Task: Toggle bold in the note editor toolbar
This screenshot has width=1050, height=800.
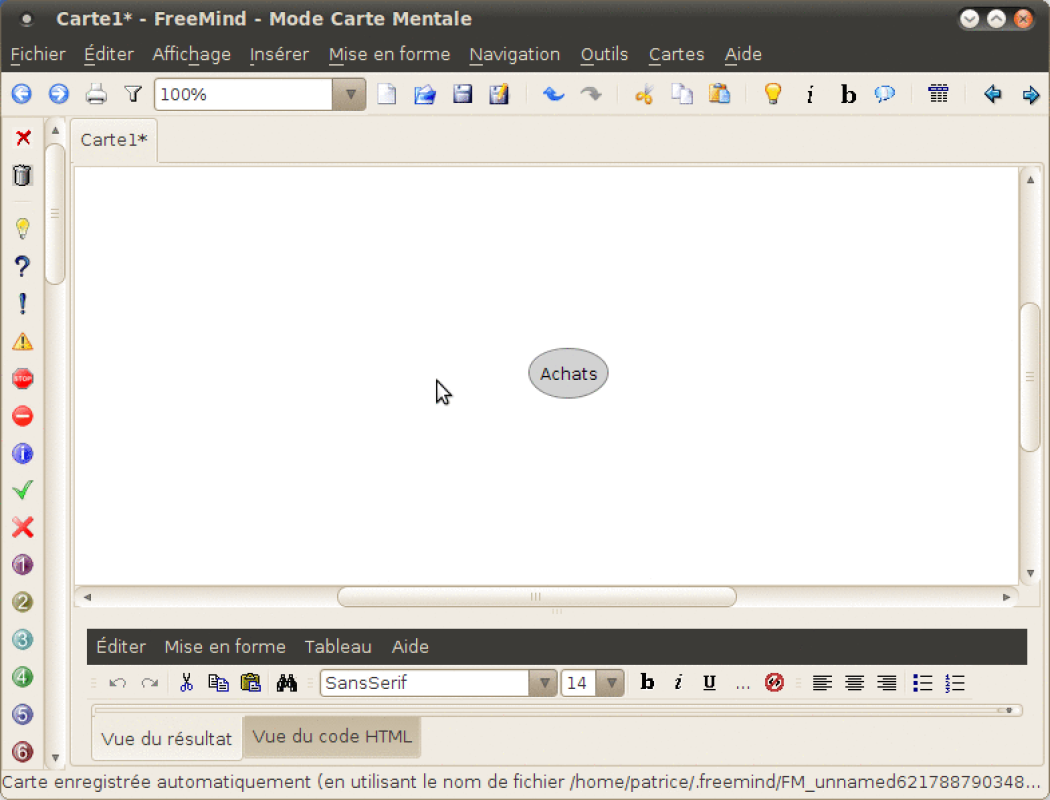Action: (x=647, y=683)
